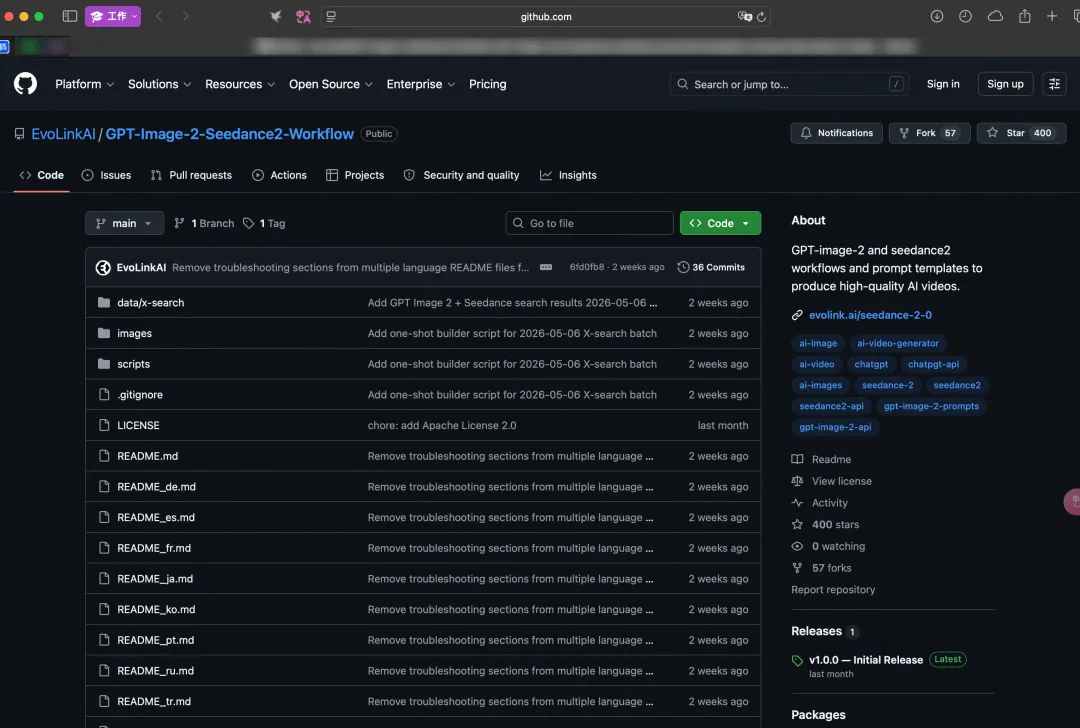
Task: Open the EvoLinkAI owner link
Action: (x=63, y=134)
